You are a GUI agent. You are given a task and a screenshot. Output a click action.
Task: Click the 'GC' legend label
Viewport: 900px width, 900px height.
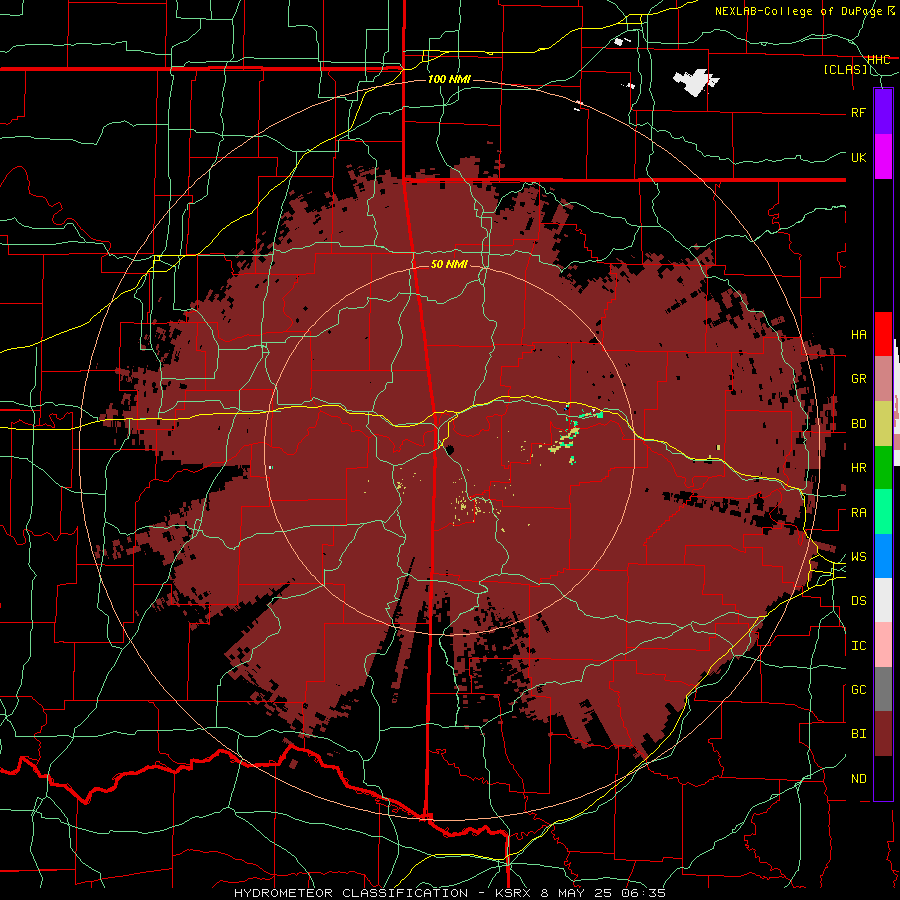pyautogui.click(x=858, y=690)
